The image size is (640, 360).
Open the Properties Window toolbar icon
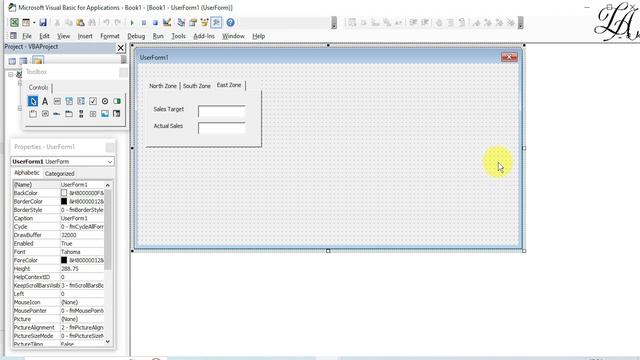tap(193, 23)
